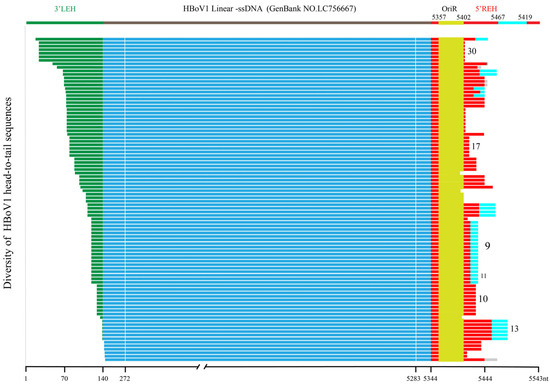Click the axis tick label 140
Image resolution: width=550 pixels, height=385 pixels.
[103, 379]
